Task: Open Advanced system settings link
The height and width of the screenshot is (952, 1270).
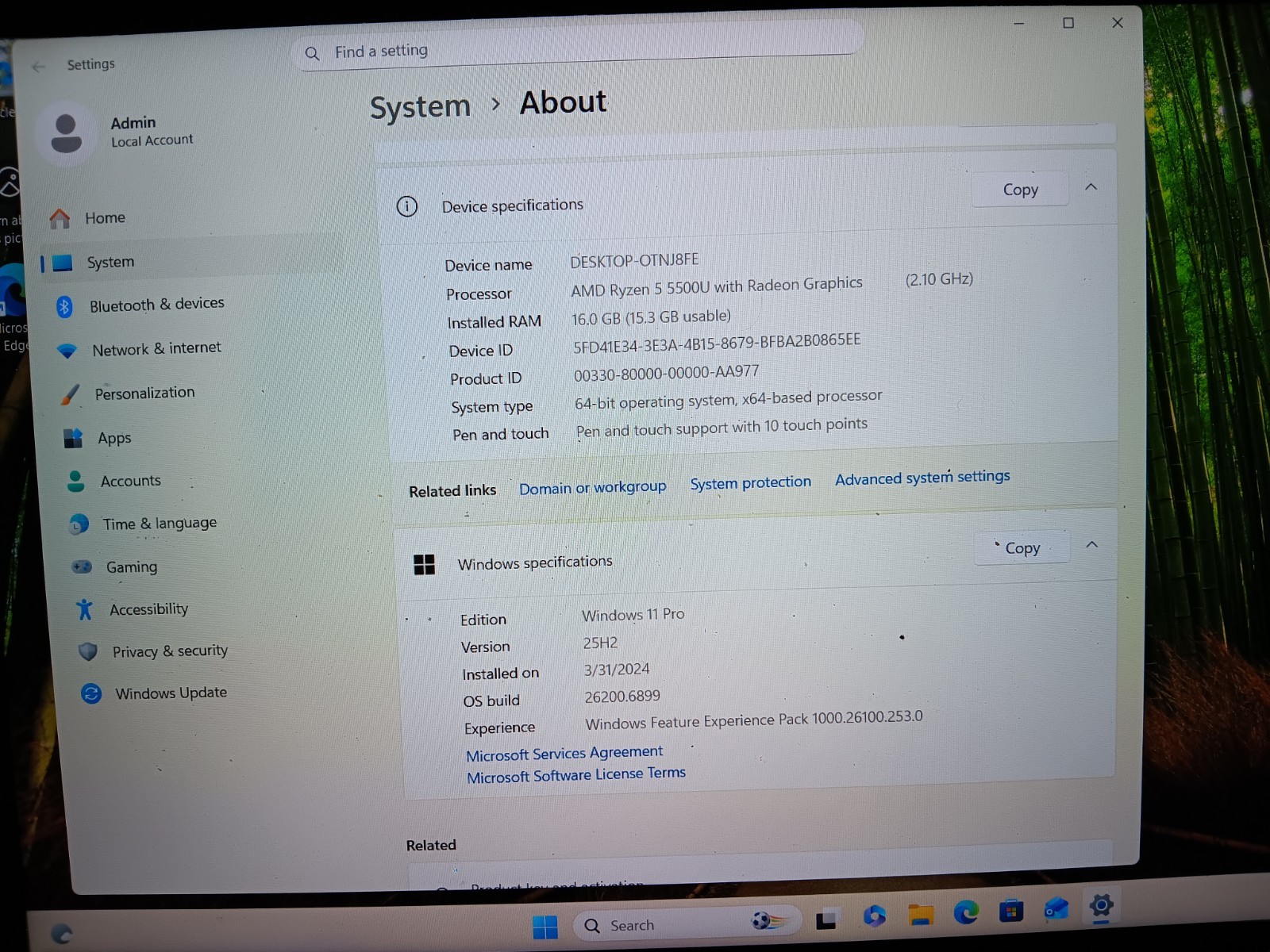Action: (x=922, y=478)
